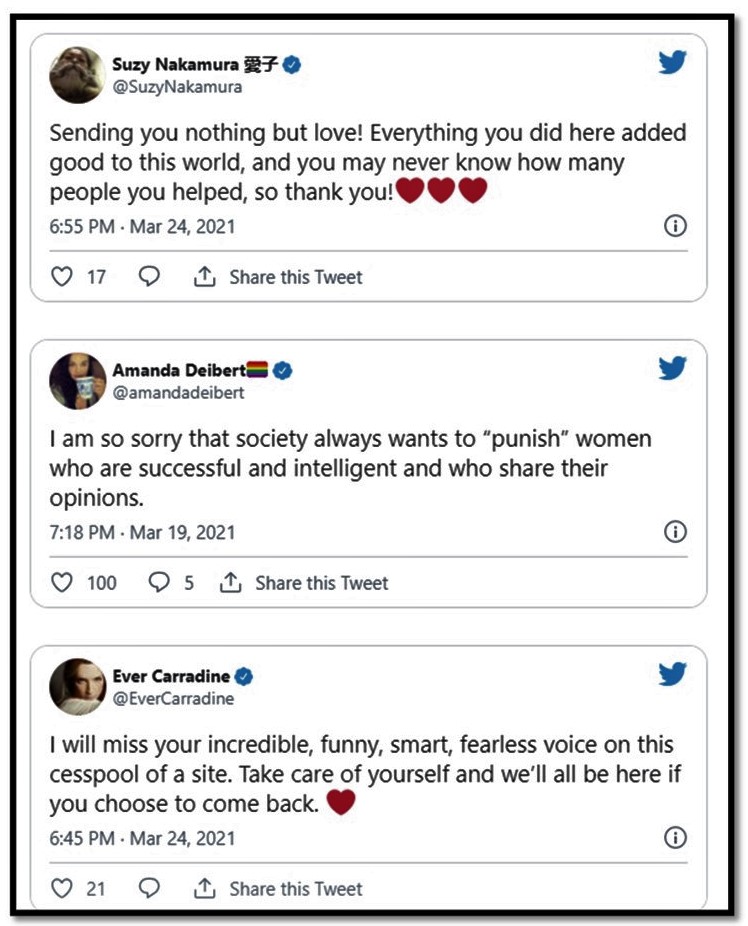Open info icon on Suzy Nakamura's tweet

pos(676,226)
